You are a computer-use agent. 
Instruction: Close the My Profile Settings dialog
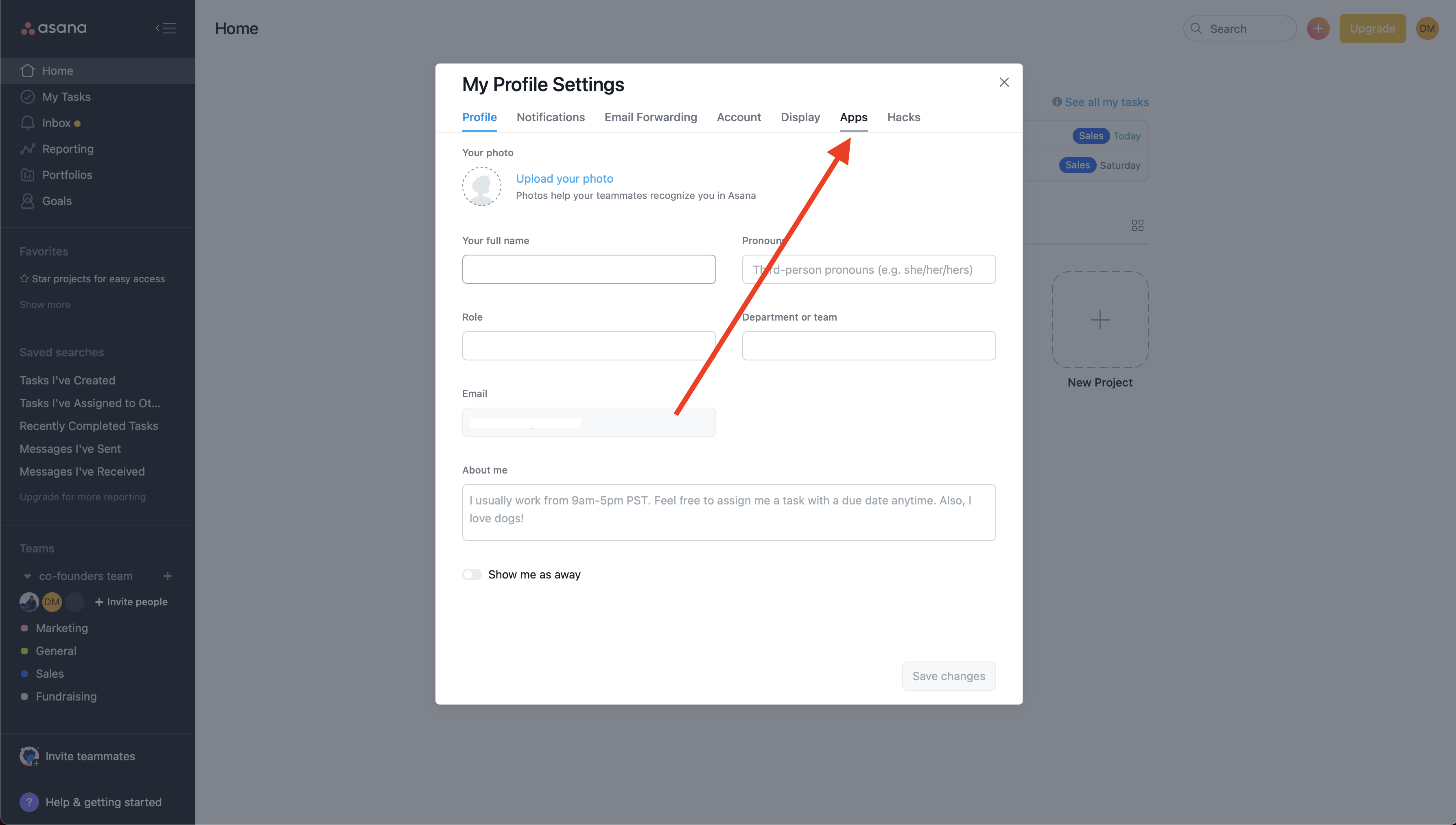point(1004,83)
